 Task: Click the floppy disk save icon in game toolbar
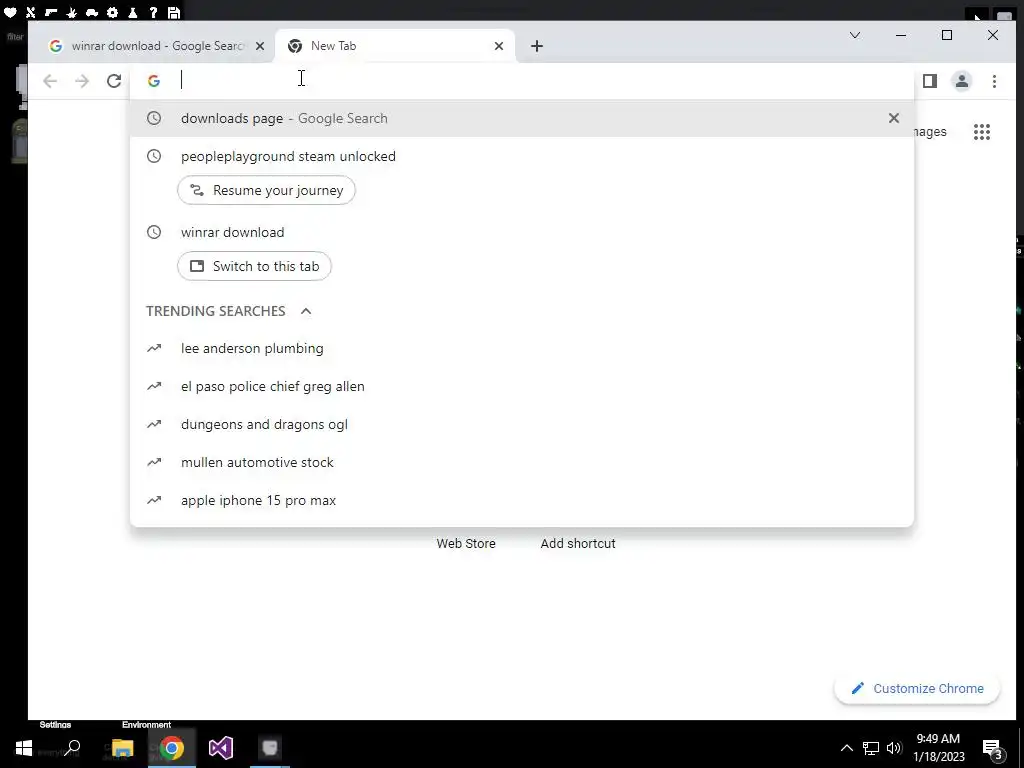[174, 12]
